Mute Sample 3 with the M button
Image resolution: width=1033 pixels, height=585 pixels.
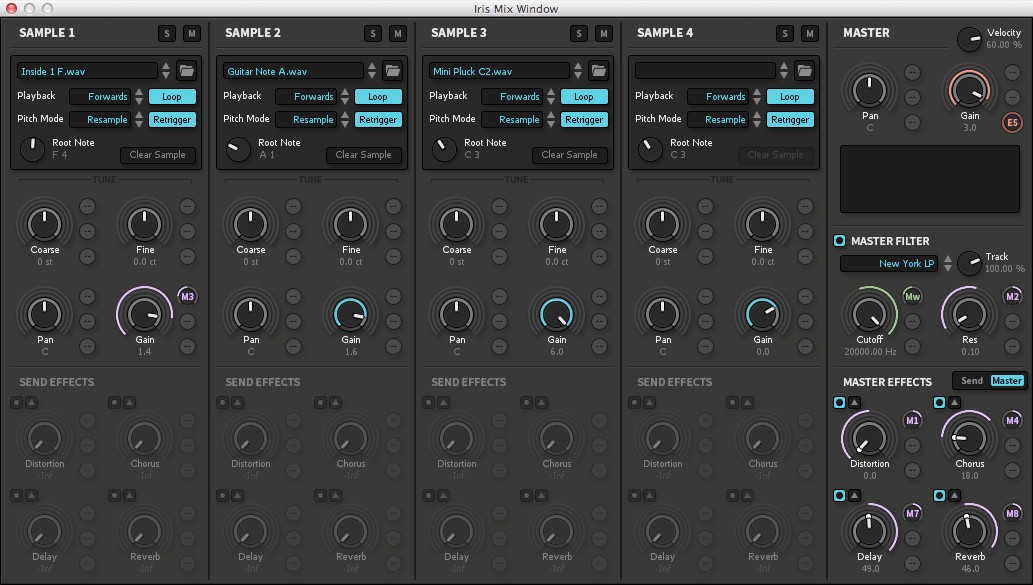coord(603,34)
